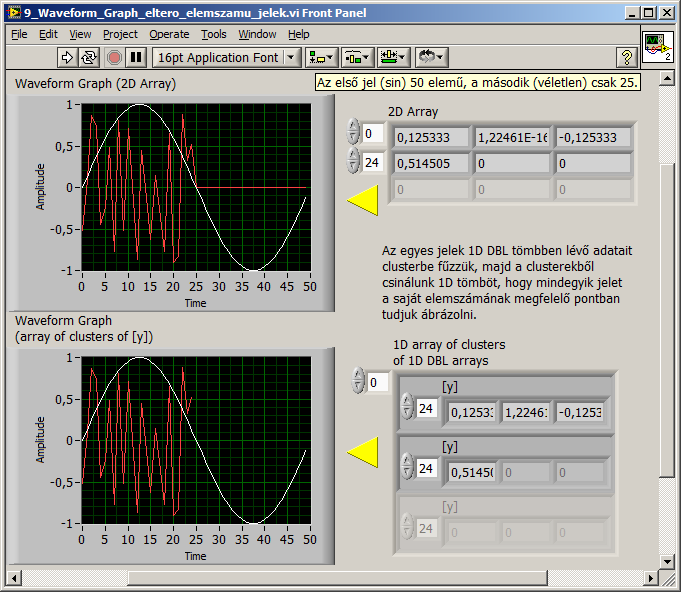Click the vertical scrollbar thumb
Viewport: 681px width, 592px height.
667,321
